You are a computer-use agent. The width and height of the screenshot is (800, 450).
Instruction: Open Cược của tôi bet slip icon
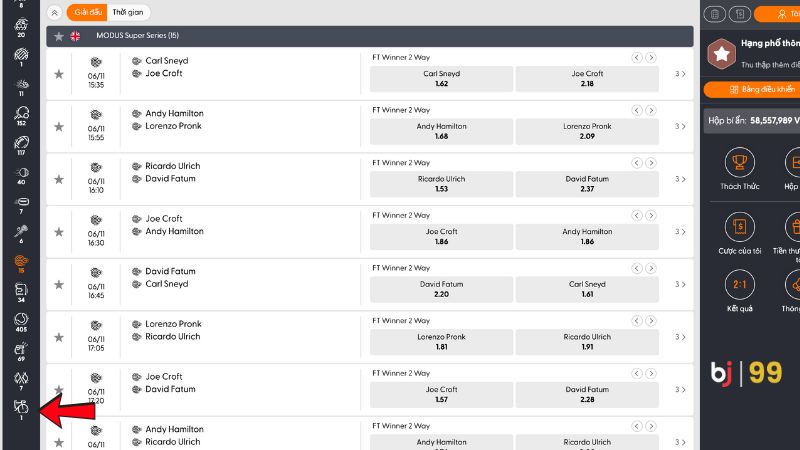739,227
